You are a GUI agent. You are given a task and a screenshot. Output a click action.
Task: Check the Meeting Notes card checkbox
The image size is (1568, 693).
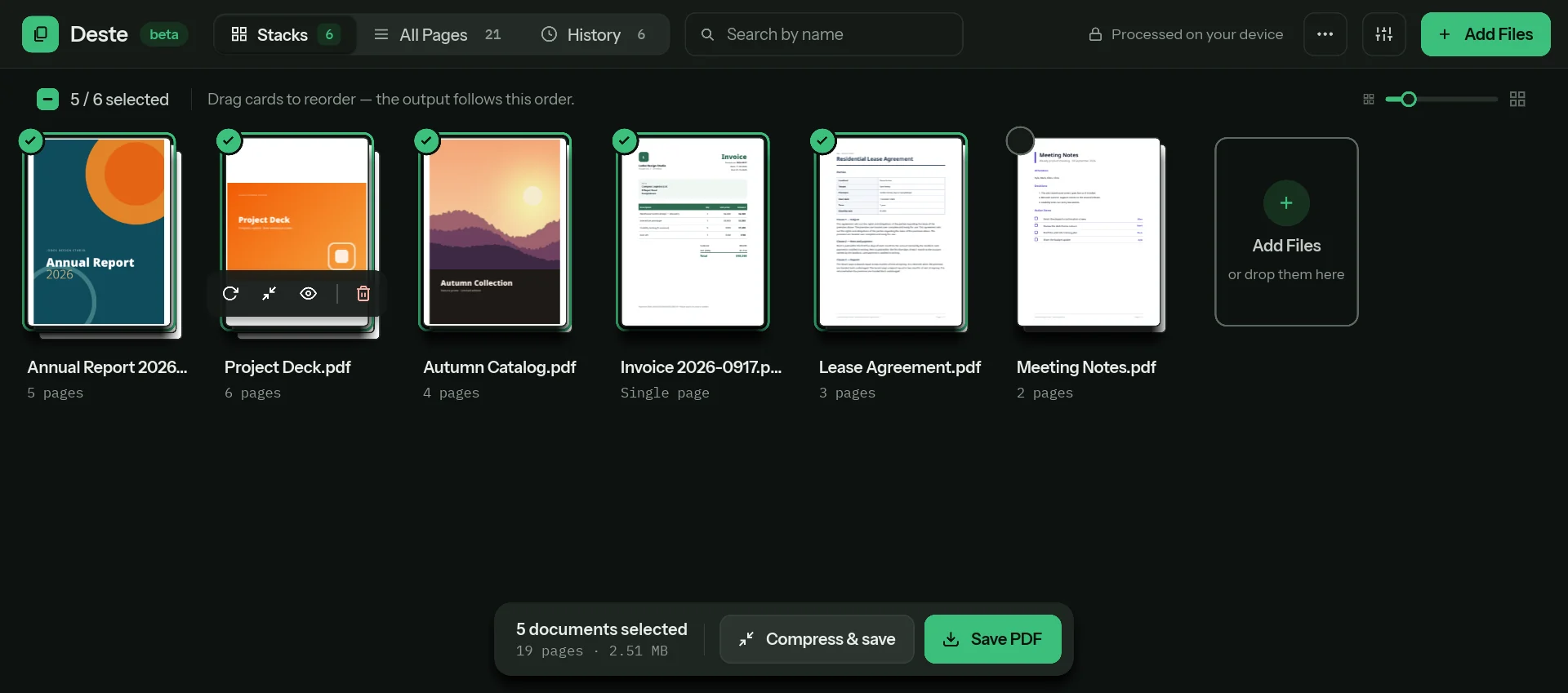pyautogui.click(x=1020, y=141)
